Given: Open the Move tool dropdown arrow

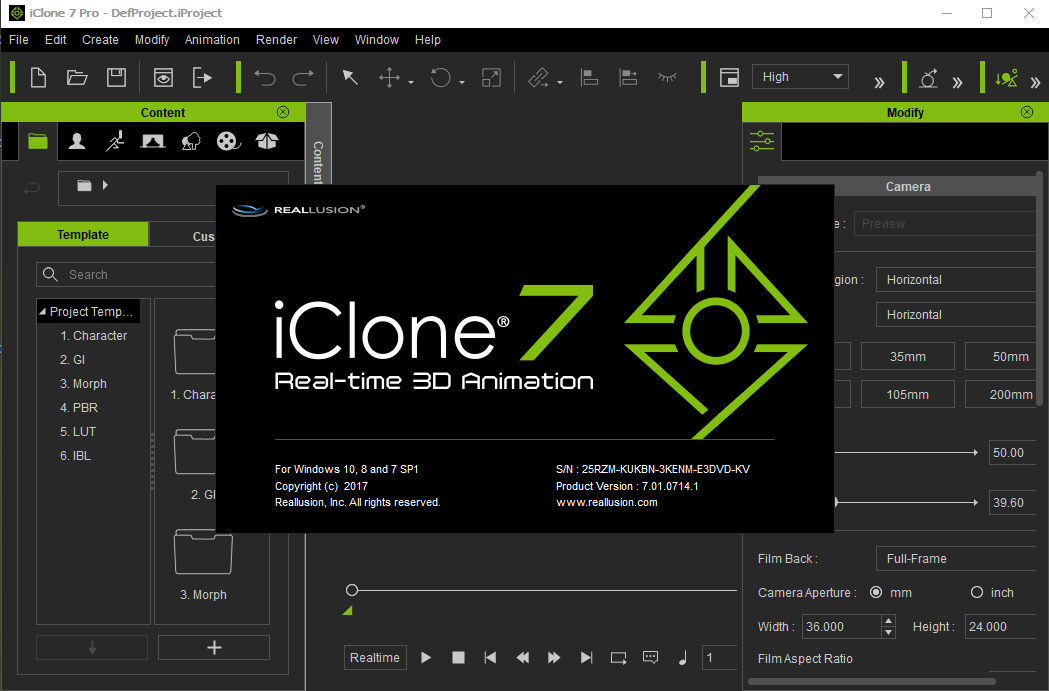Looking at the screenshot, I should click(x=411, y=83).
